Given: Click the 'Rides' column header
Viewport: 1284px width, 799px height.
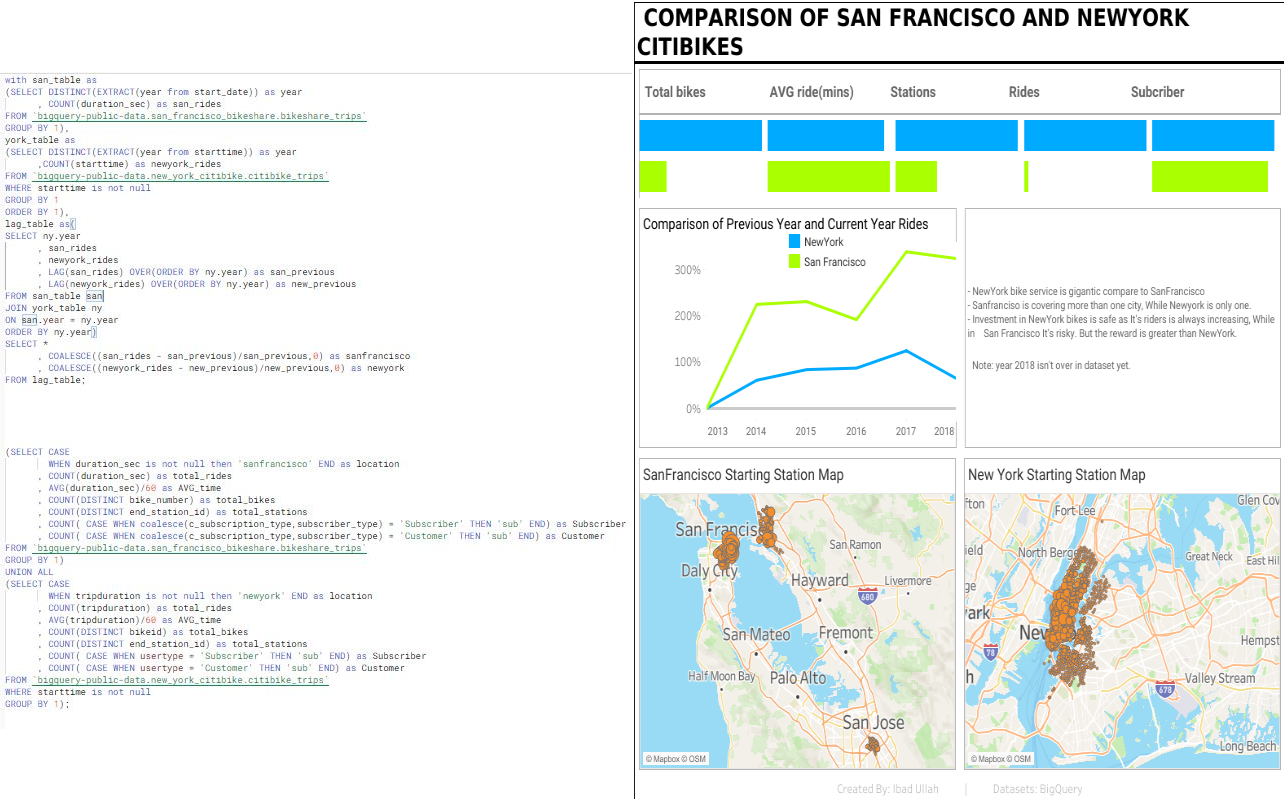Looking at the screenshot, I should click(1024, 92).
